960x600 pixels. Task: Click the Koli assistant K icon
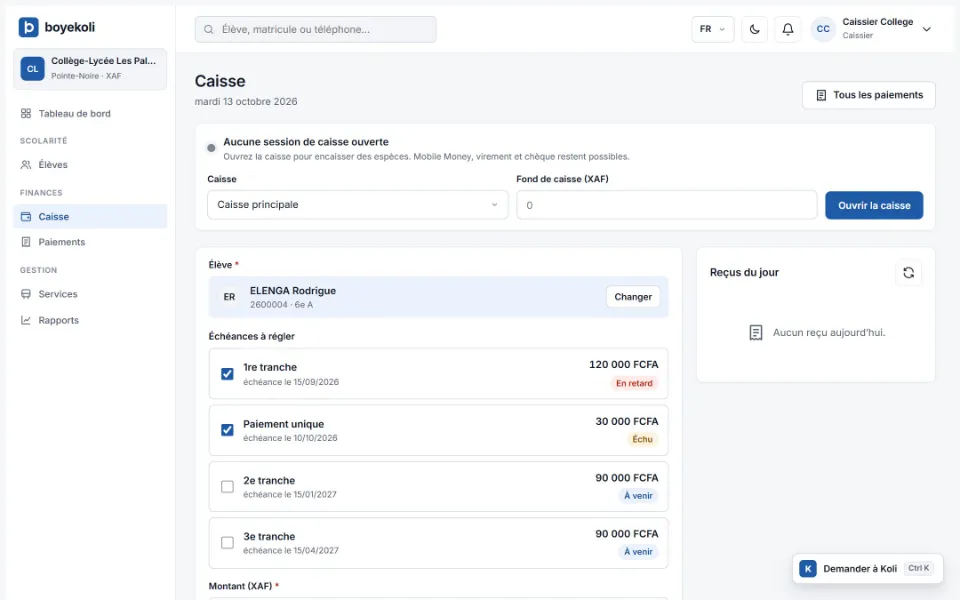808,569
